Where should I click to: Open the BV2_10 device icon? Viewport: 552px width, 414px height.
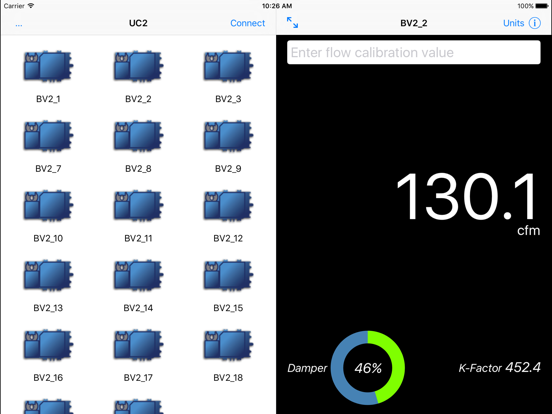click(48, 206)
